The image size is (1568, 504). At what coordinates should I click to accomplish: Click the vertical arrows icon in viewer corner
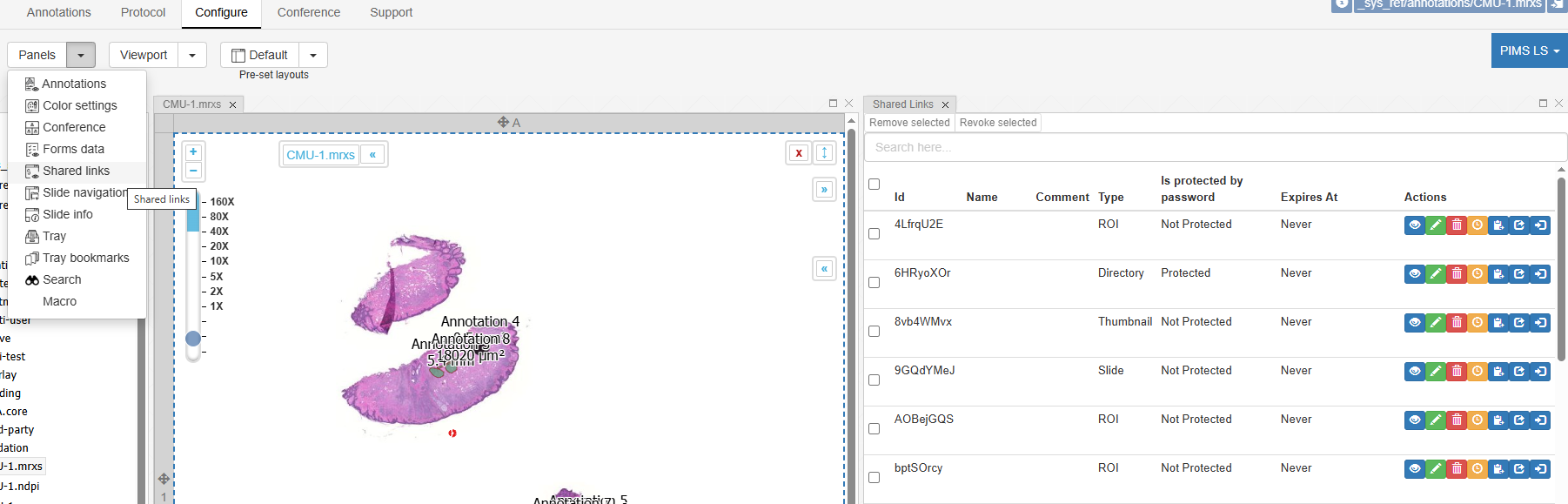point(824,153)
